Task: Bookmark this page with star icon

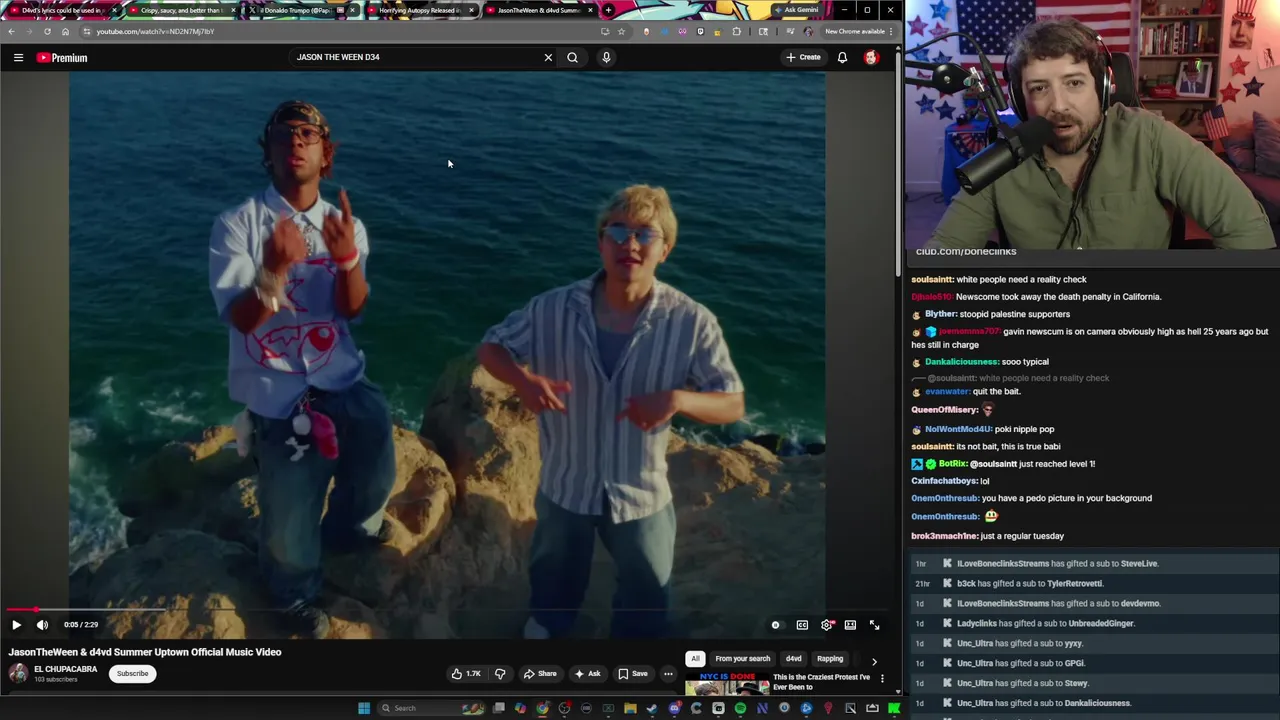Action: tap(621, 31)
